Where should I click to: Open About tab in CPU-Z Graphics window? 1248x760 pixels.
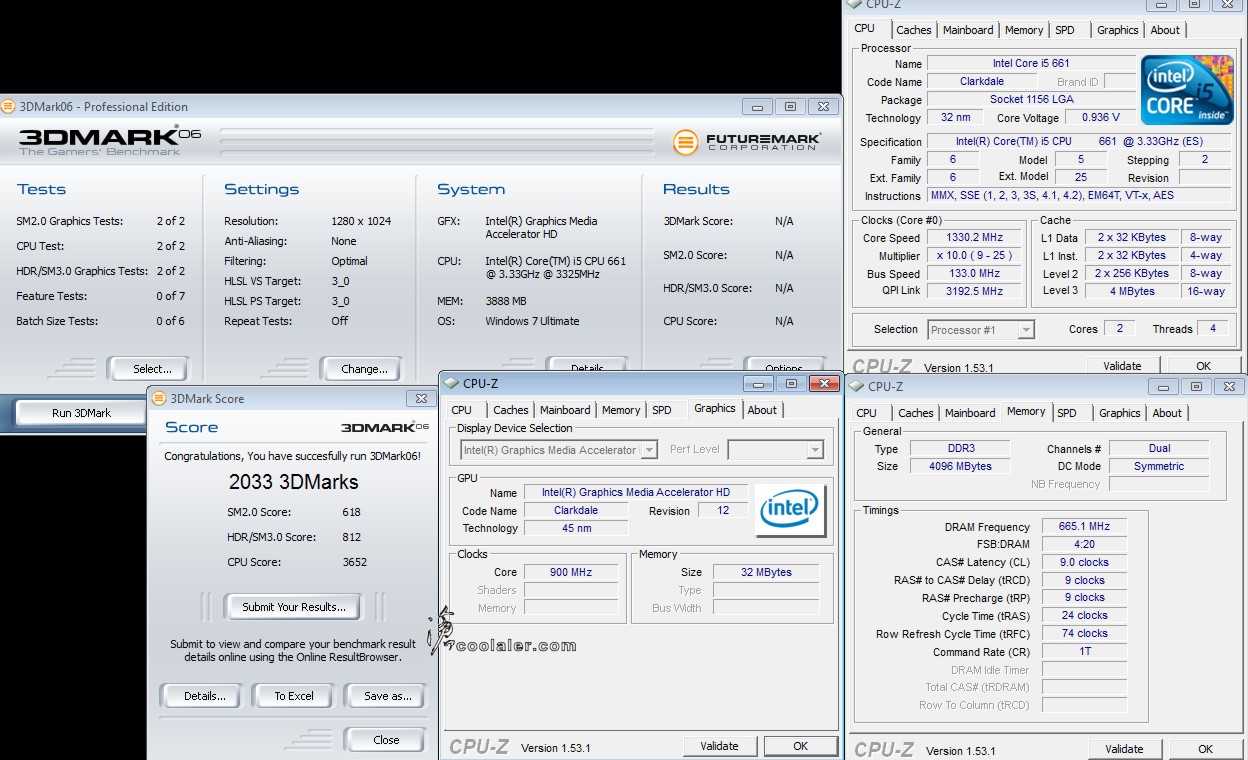coord(762,410)
